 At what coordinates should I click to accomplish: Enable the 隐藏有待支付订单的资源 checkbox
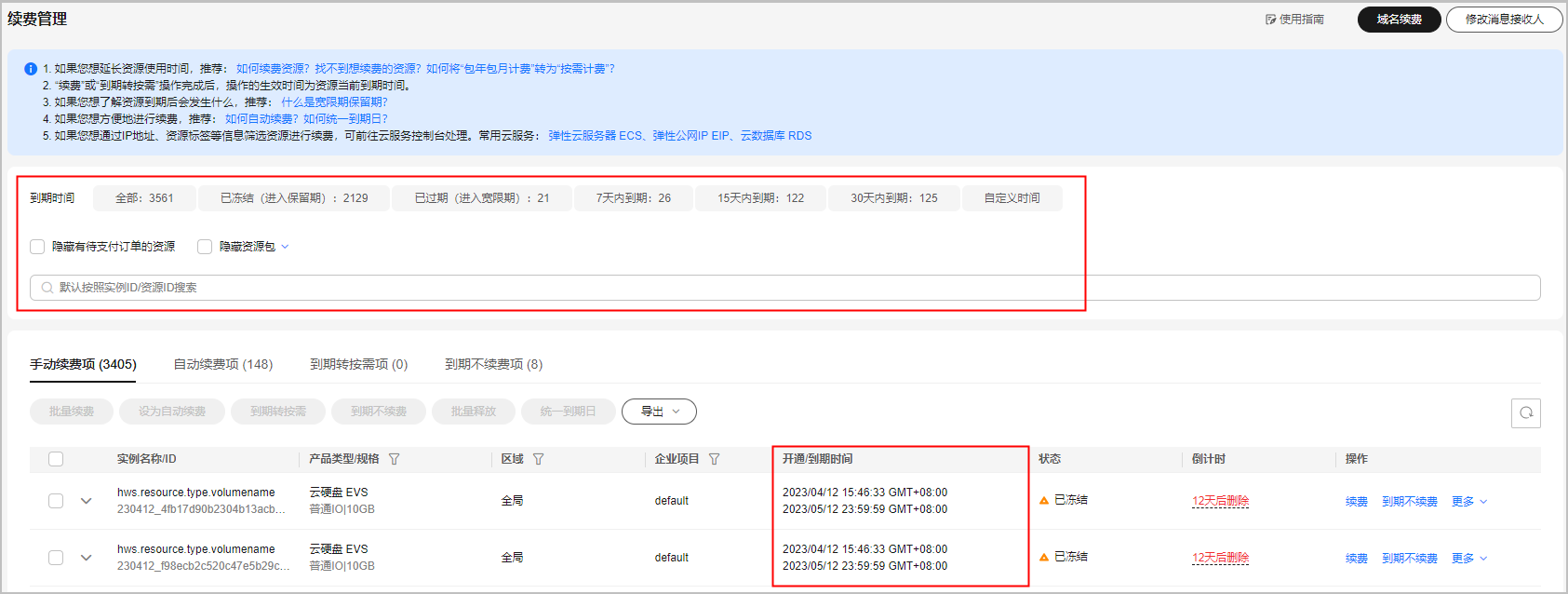tap(37, 247)
